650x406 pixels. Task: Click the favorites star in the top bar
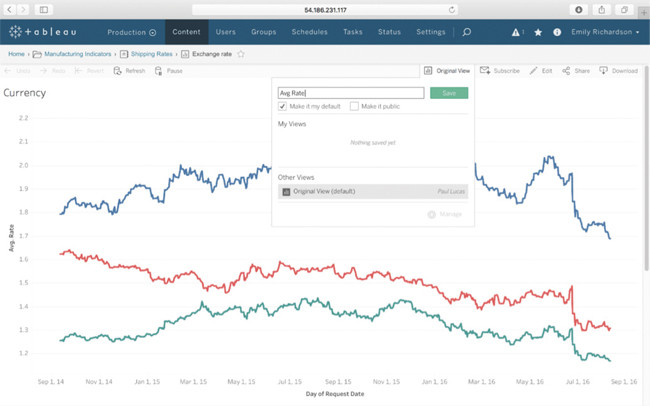(539, 32)
